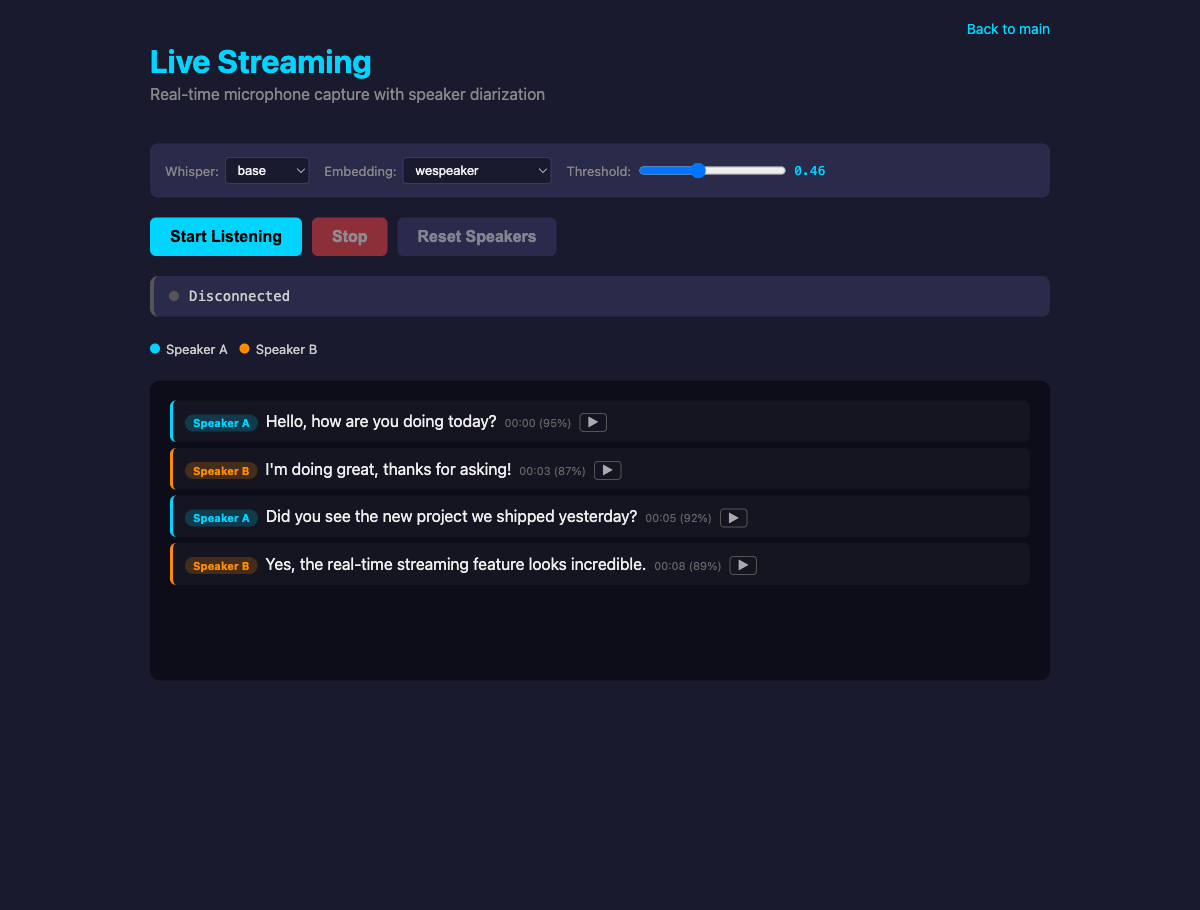The image size is (1200, 910).
Task: Open the Whisper model dropdown
Action: tap(267, 171)
